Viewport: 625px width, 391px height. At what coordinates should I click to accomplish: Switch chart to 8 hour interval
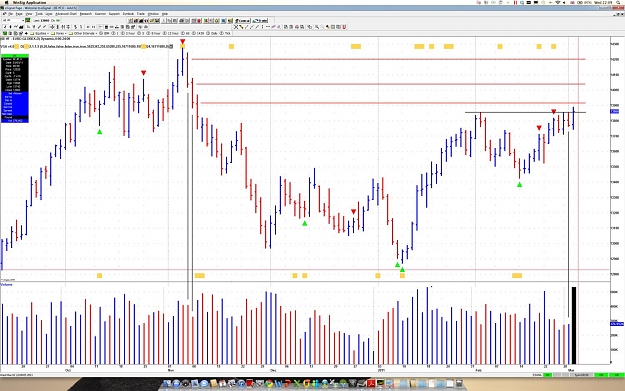(x=152, y=33)
